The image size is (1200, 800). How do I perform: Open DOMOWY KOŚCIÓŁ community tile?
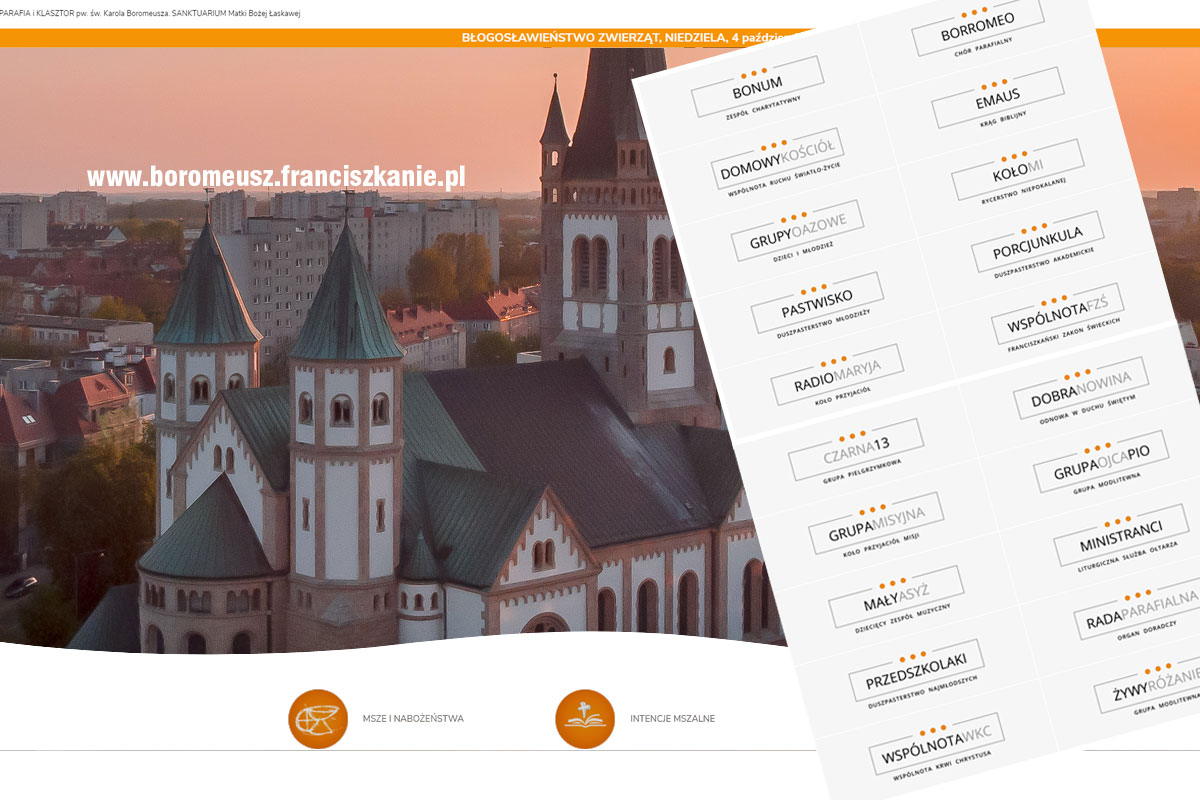pos(777,158)
